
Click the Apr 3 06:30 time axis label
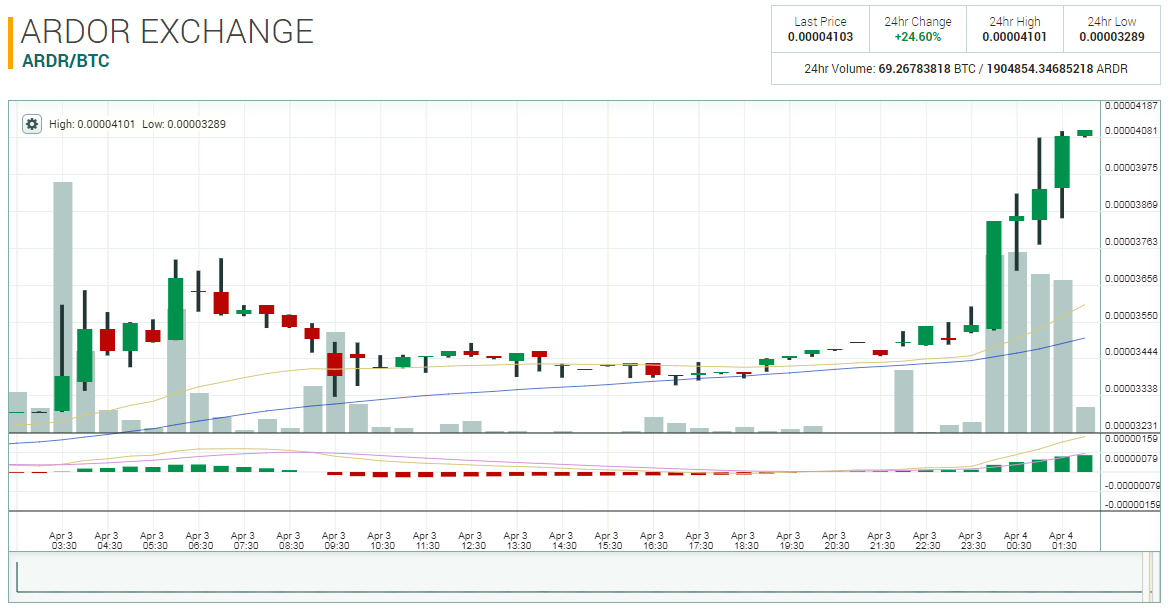199,540
